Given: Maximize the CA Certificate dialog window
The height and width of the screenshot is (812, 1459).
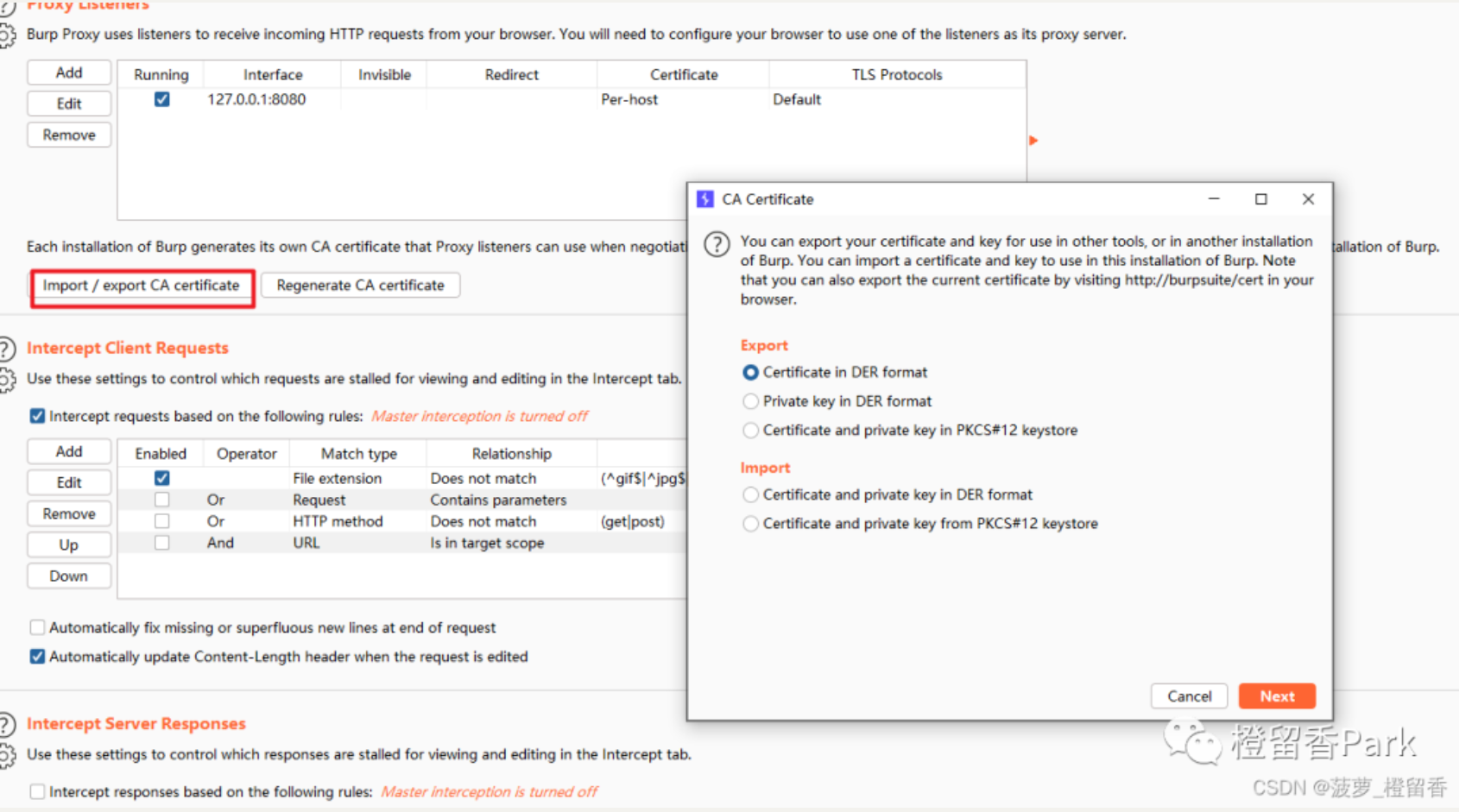Looking at the screenshot, I should click(x=1260, y=199).
